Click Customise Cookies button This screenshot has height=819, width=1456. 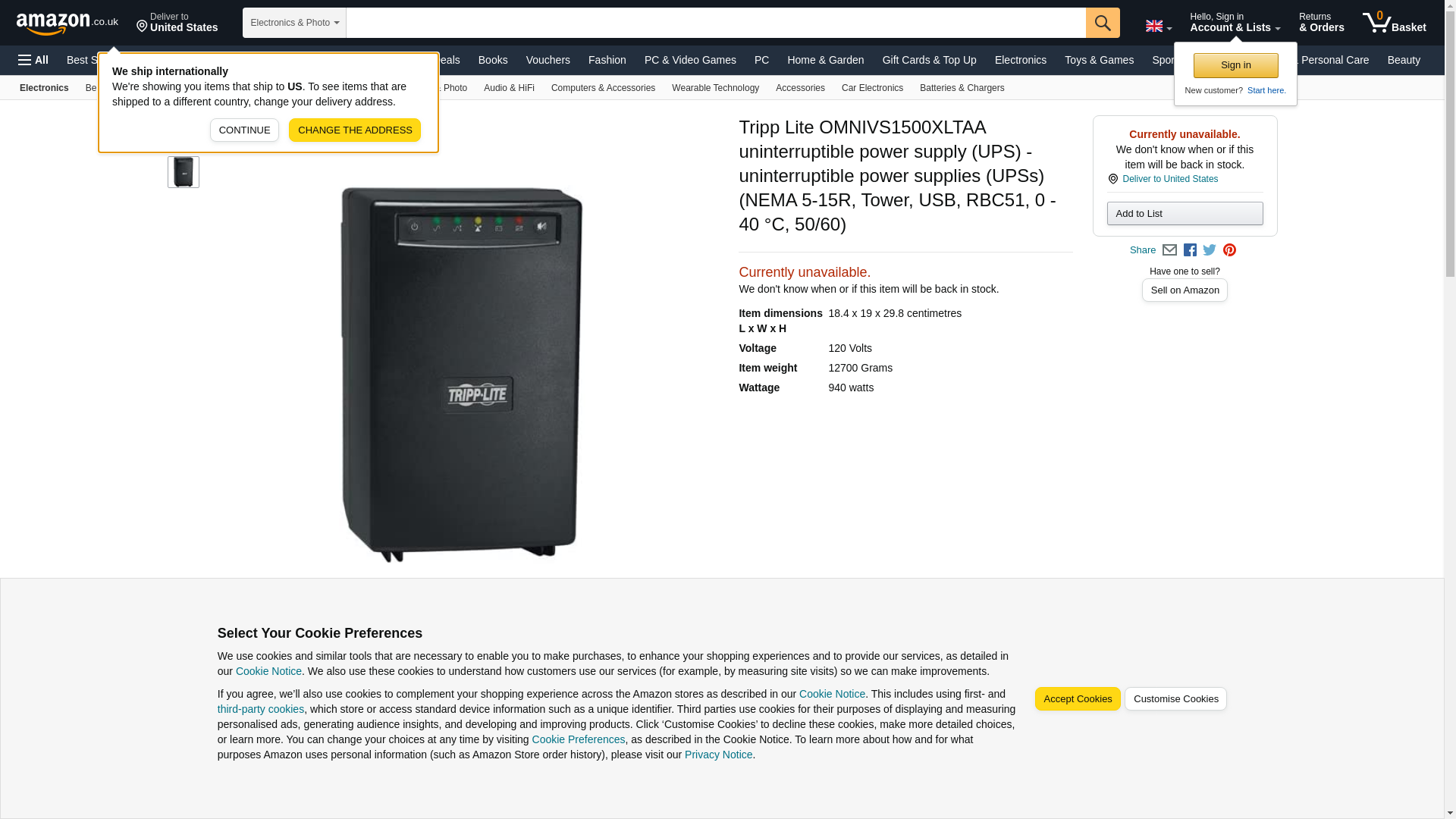[1175, 699]
